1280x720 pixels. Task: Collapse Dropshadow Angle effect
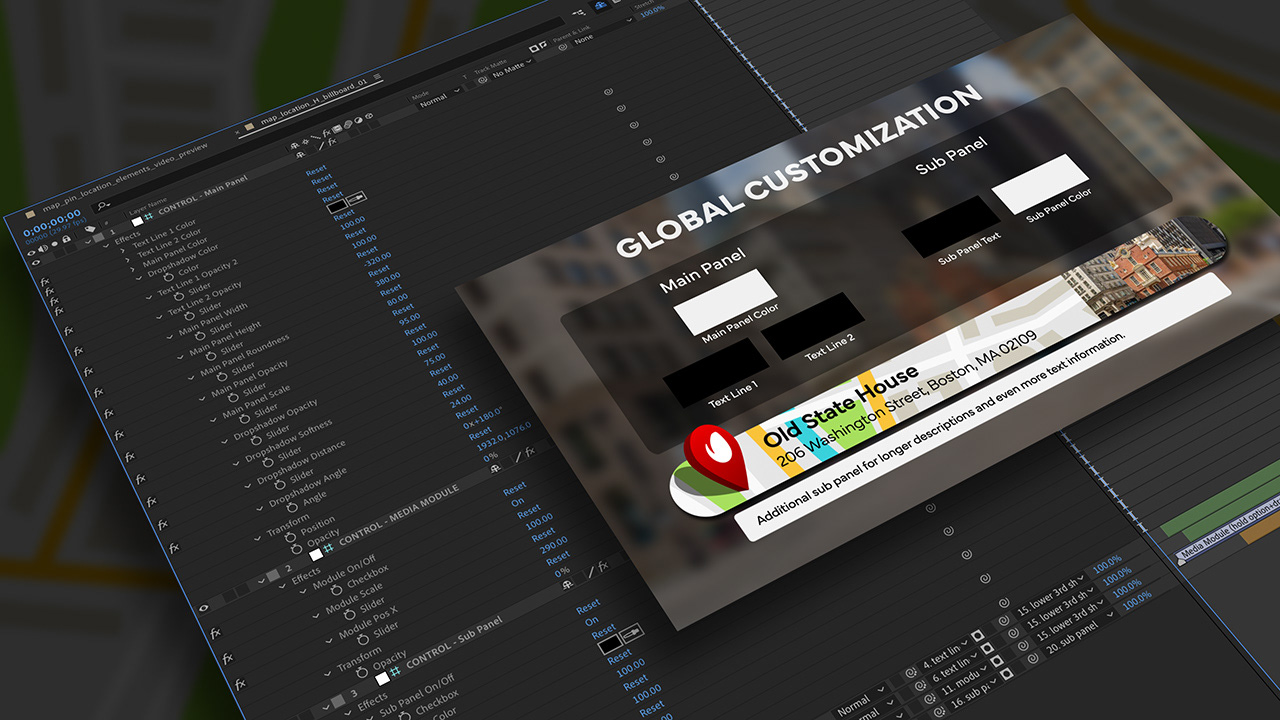tap(260, 508)
